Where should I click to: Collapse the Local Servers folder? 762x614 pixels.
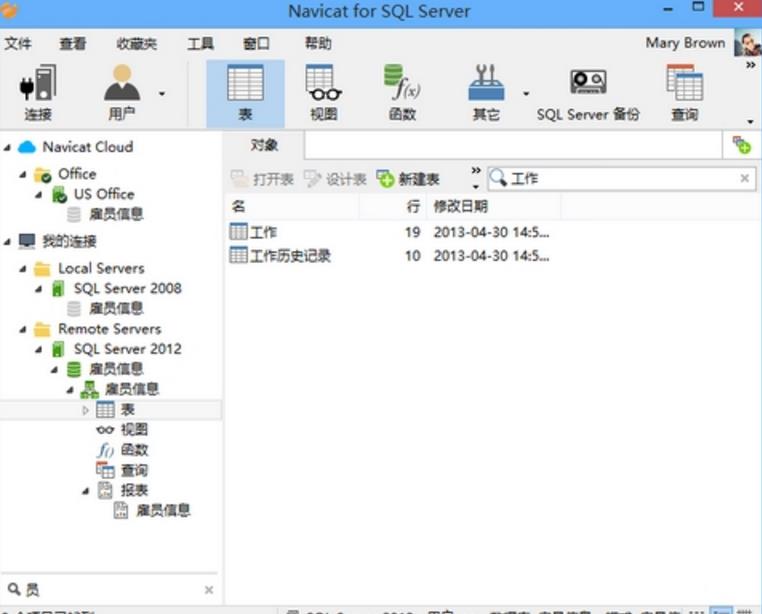click(x=23, y=269)
